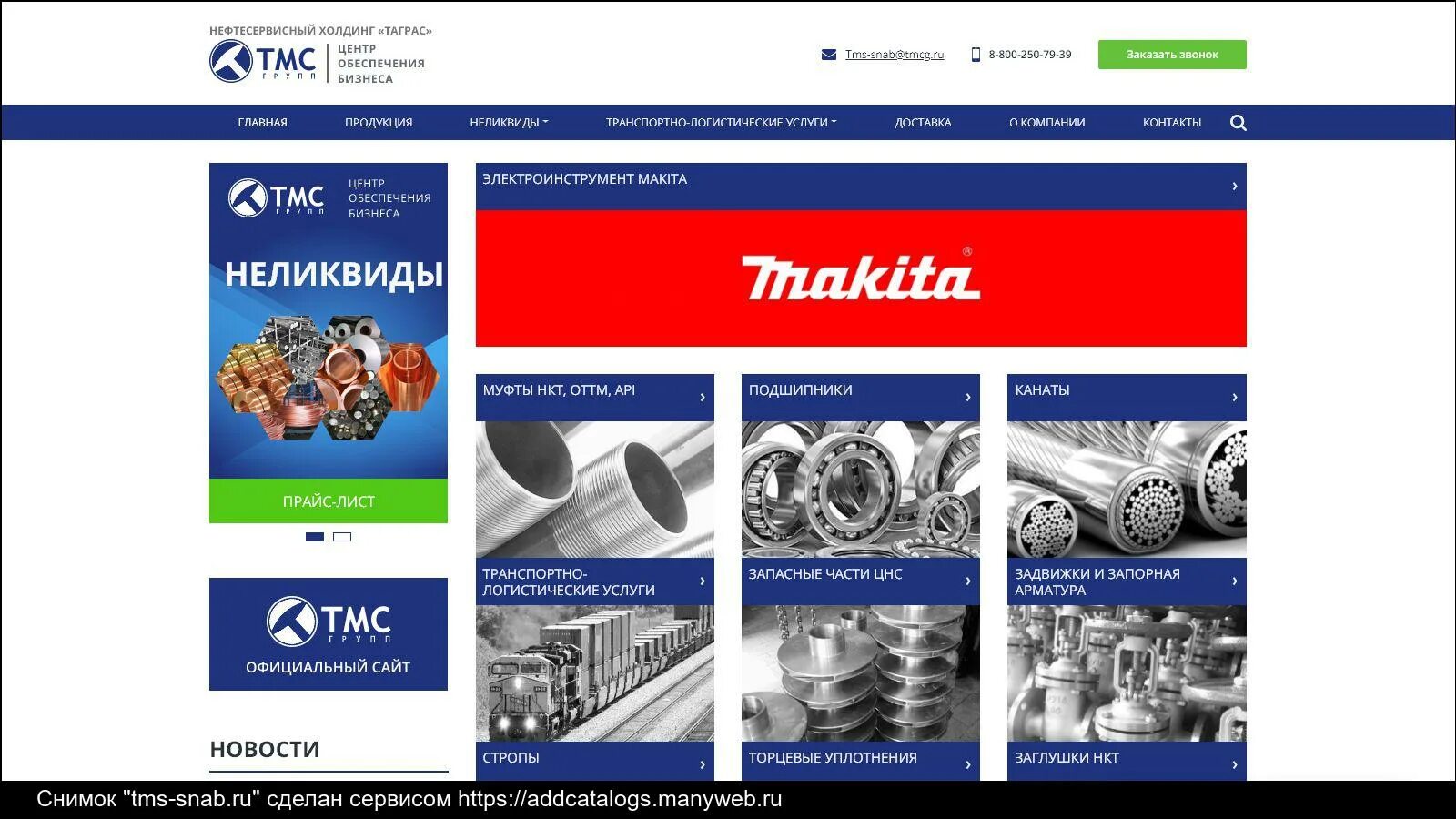Click the valves image under Задвижки и запорная арматура
The height and width of the screenshot is (819, 1456).
(1127, 673)
